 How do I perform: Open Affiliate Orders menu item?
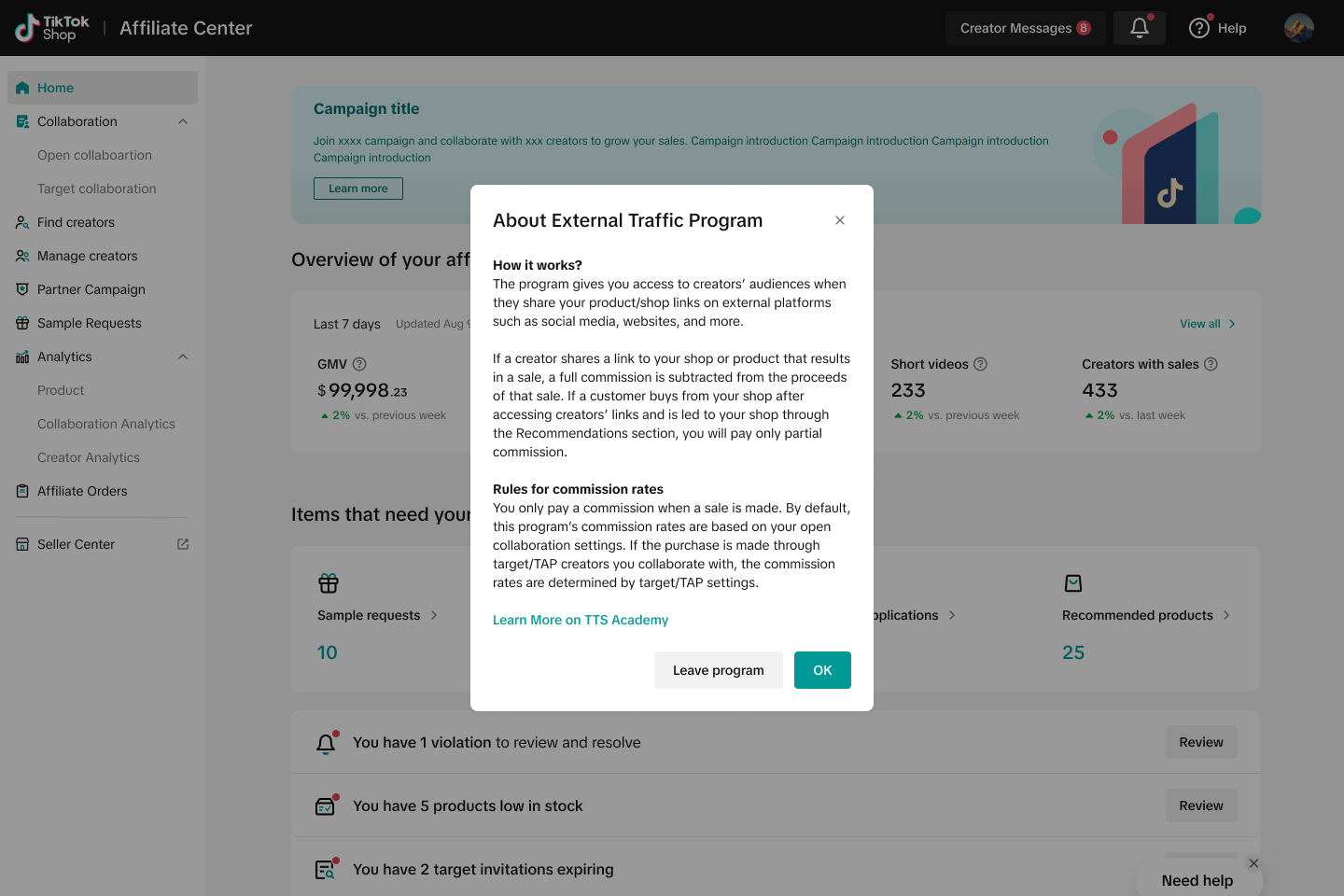click(82, 491)
